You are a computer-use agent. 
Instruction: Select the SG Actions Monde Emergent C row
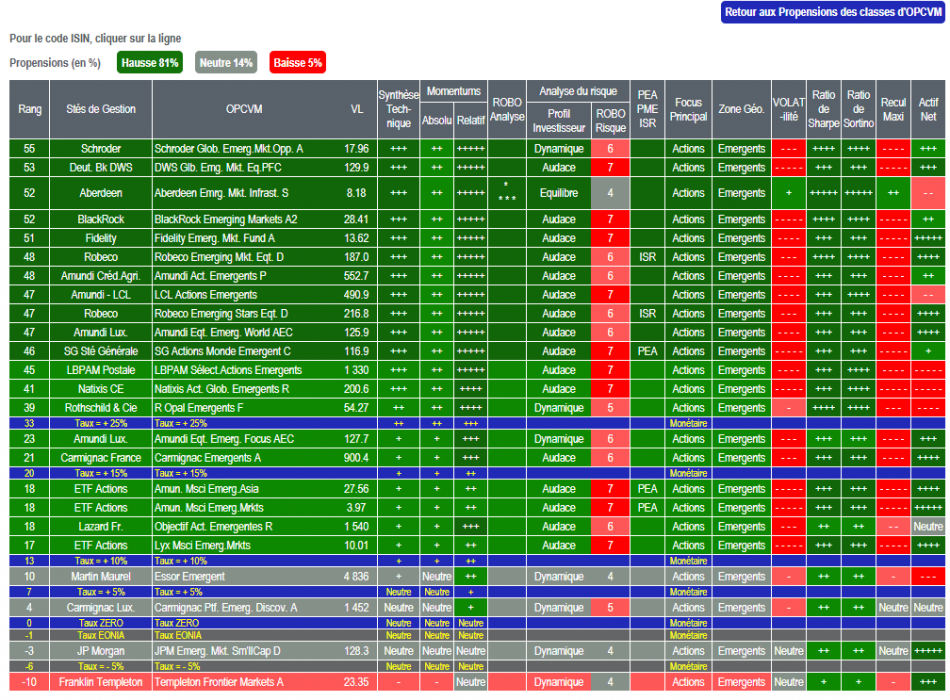[x=477, y=351]
